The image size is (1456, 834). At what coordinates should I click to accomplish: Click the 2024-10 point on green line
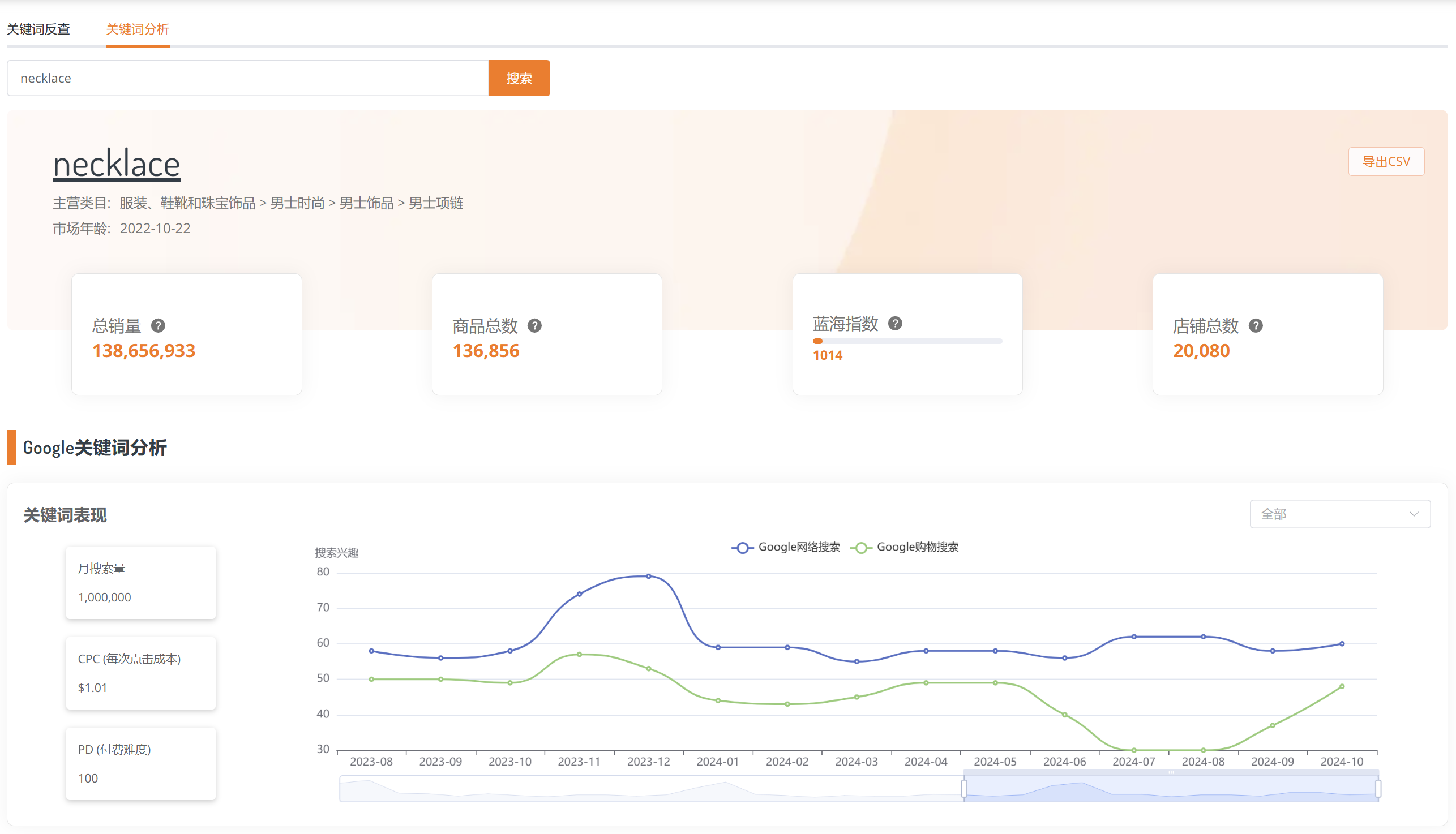point(1342,686)
